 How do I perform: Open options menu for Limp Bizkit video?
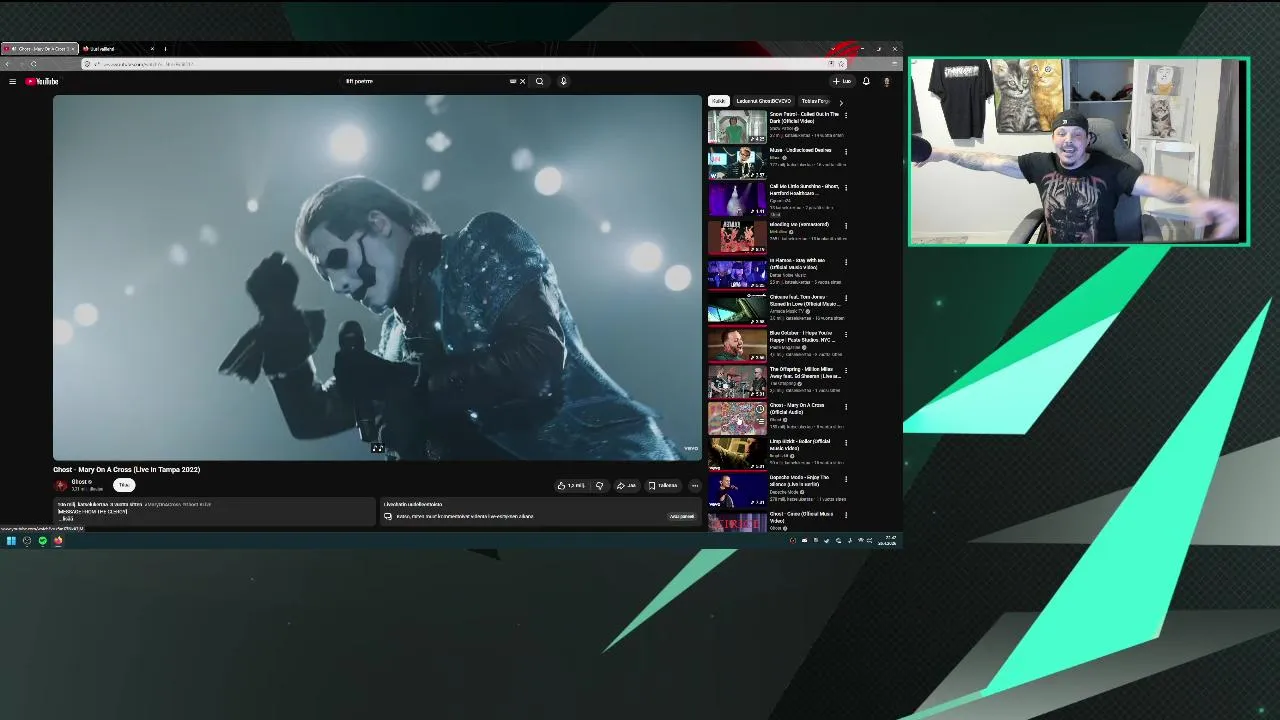(x=846, y=442)
